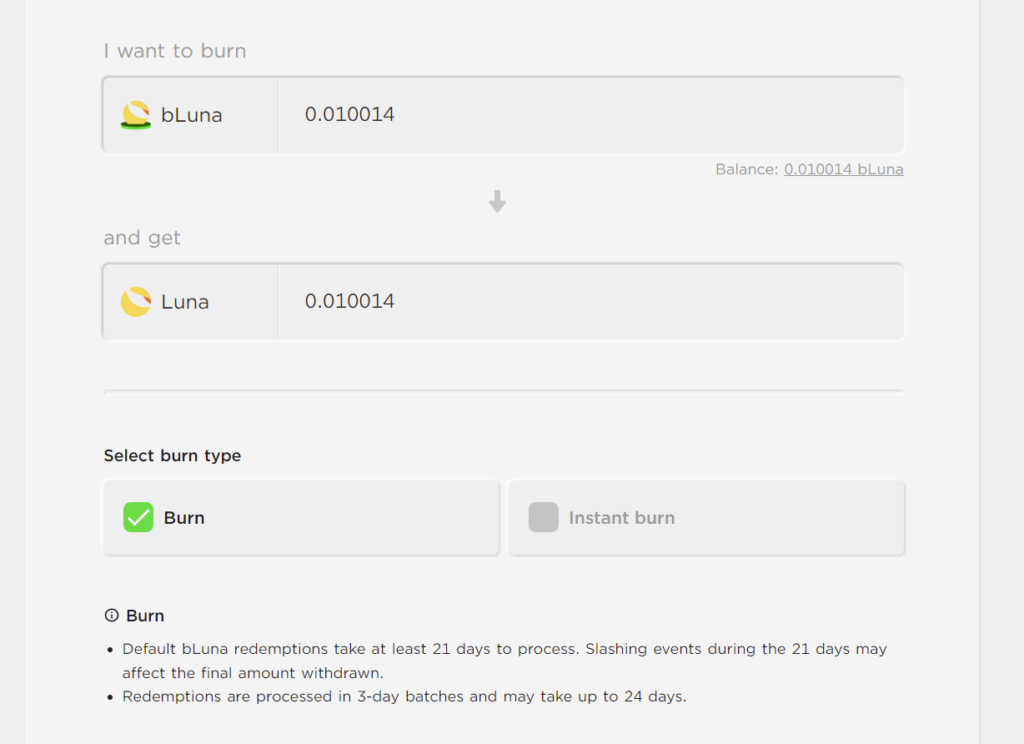Viewport: 1024px width, 744px height.
Task: Click the "Select burn type" heading
Action: (x=172, y=456)
